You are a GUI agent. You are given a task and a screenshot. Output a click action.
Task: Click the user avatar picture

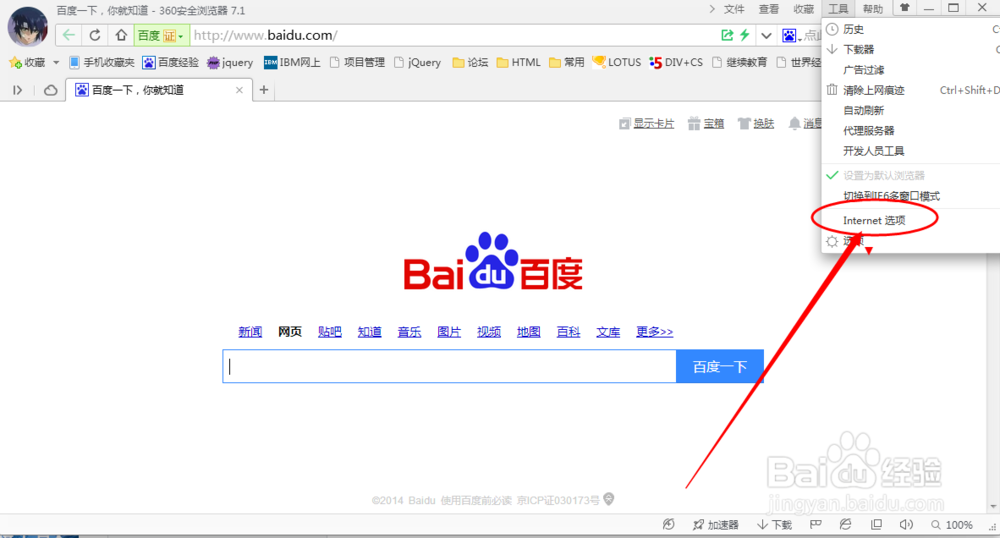click(27, 26)
